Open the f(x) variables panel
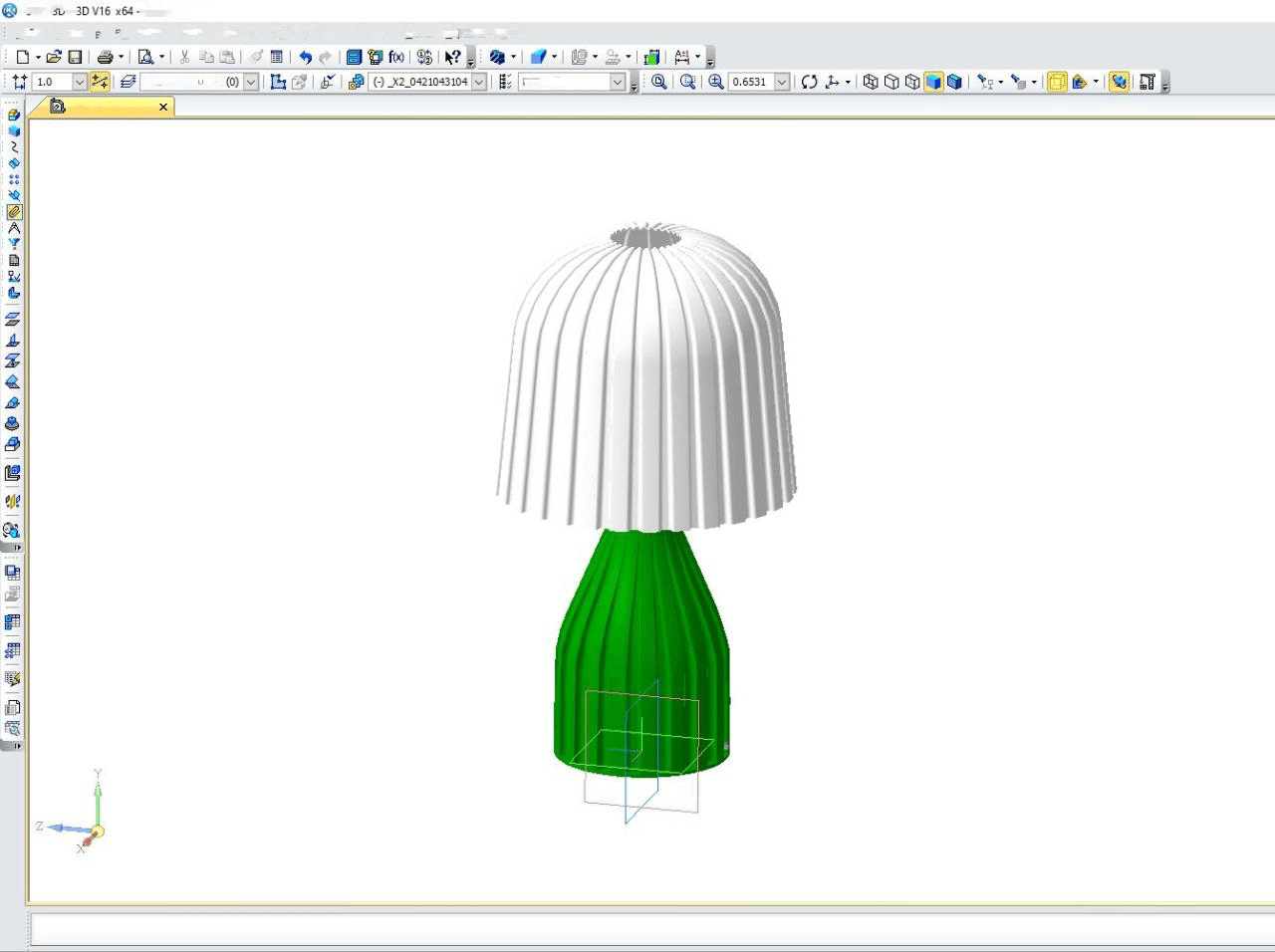1275x952 pixels. coord(396,58)
